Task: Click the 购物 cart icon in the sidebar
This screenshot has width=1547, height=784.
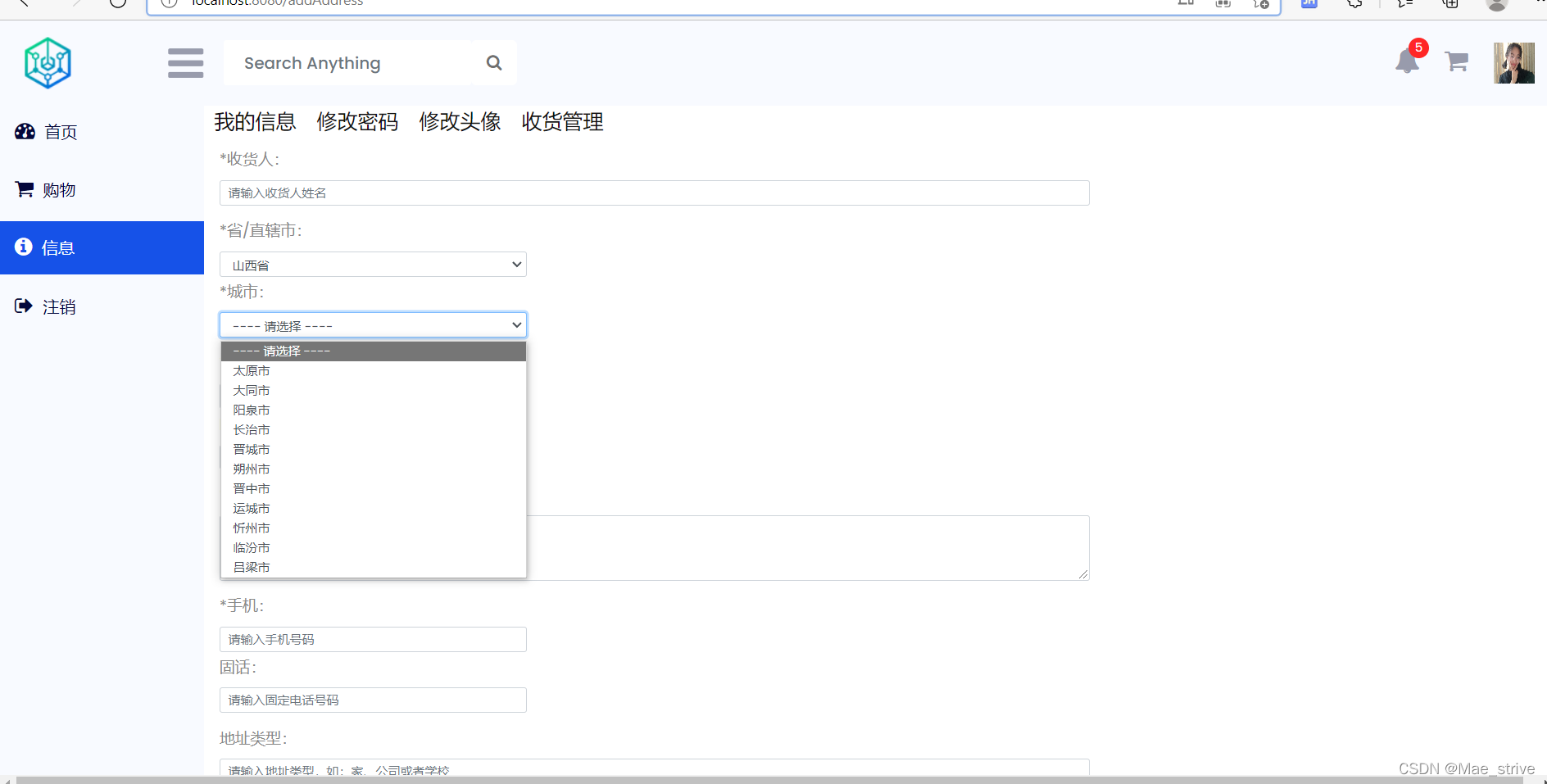Action: 24,189
